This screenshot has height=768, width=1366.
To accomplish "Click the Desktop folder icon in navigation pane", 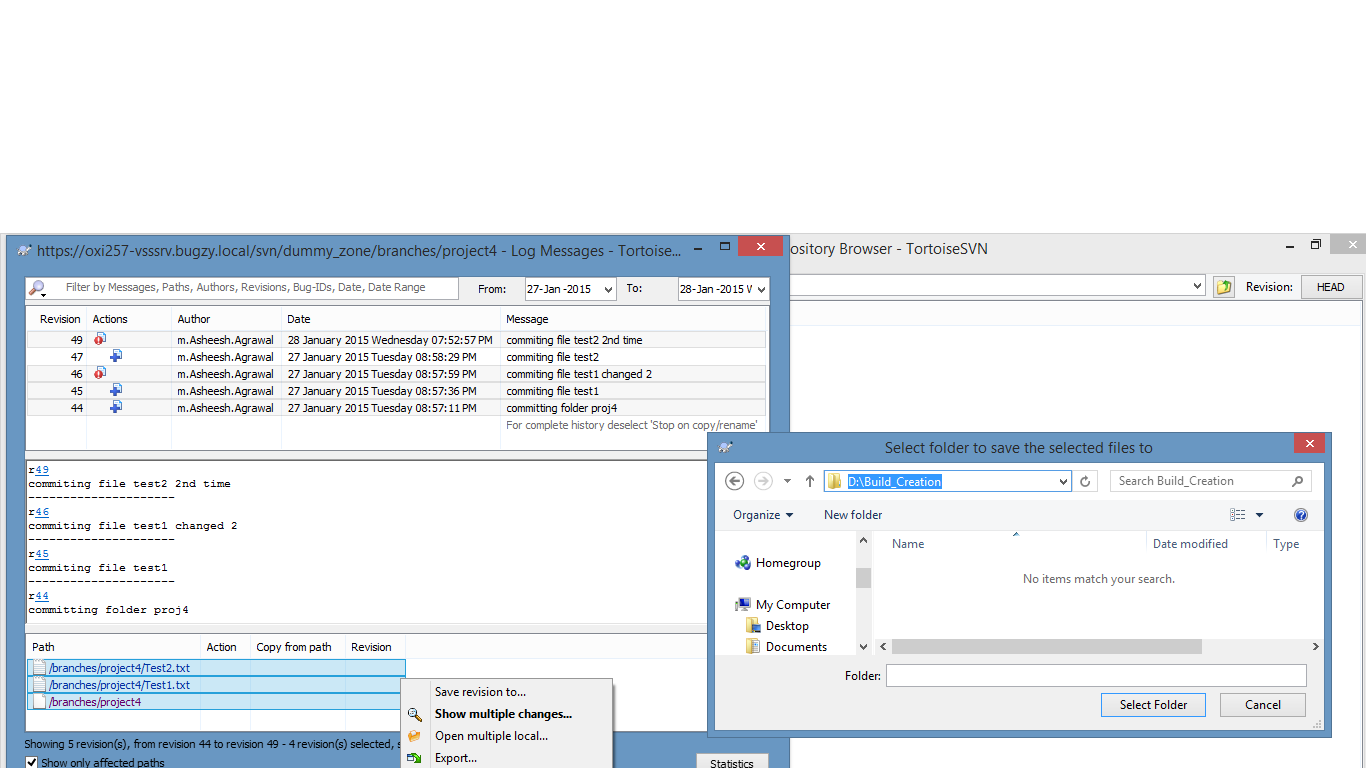I will (754, 626).
